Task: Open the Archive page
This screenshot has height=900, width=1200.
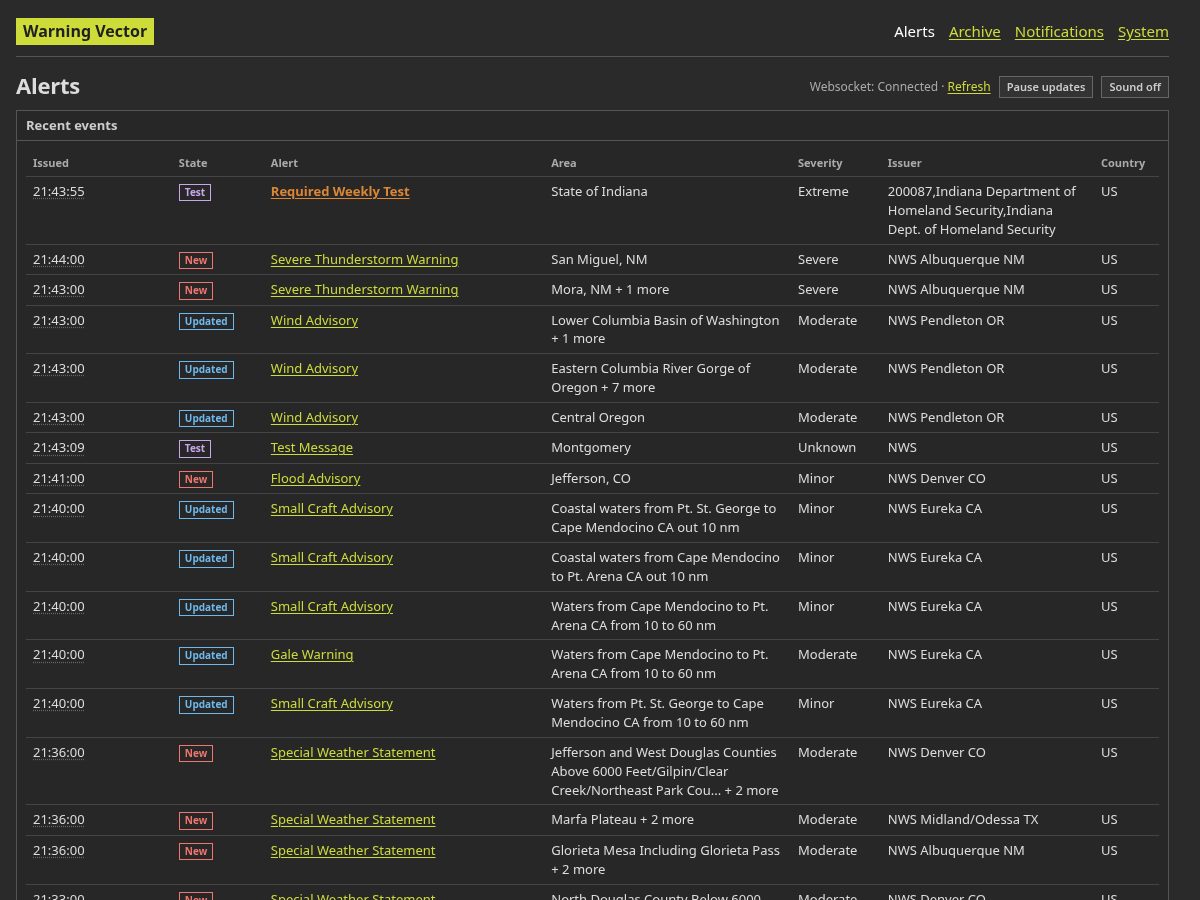Action: point(975,32)
